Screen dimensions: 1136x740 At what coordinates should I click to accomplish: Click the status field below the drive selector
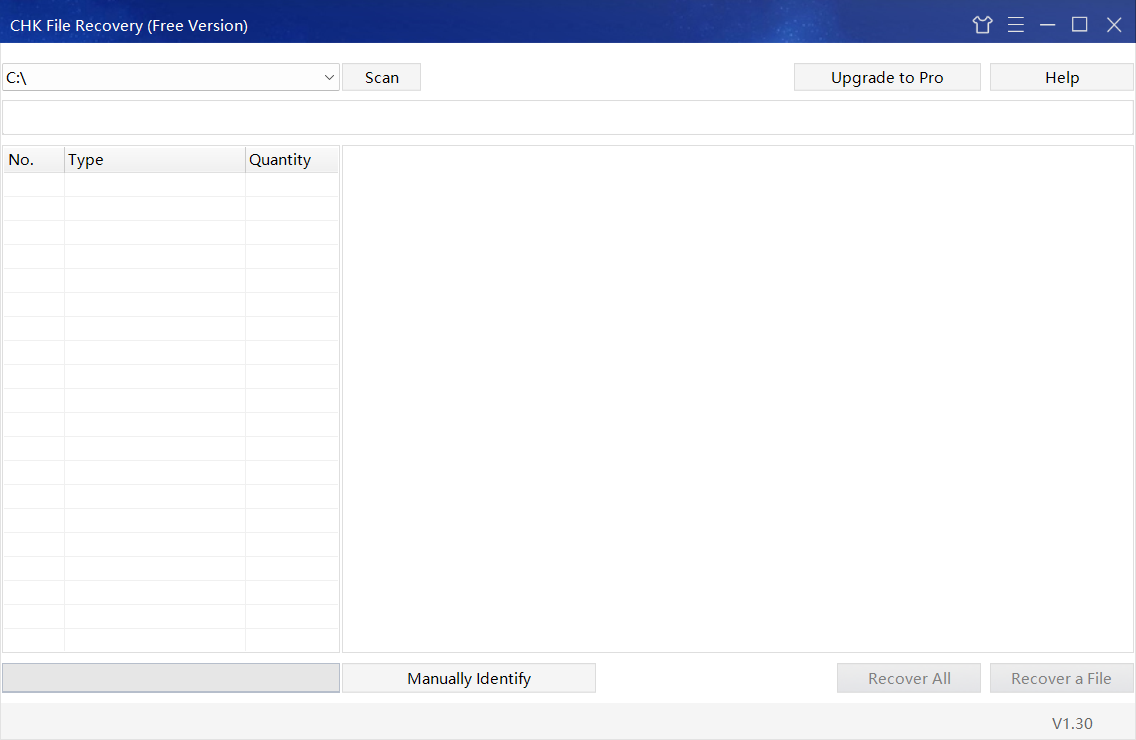pyautogui.click(x=568, y=117)
